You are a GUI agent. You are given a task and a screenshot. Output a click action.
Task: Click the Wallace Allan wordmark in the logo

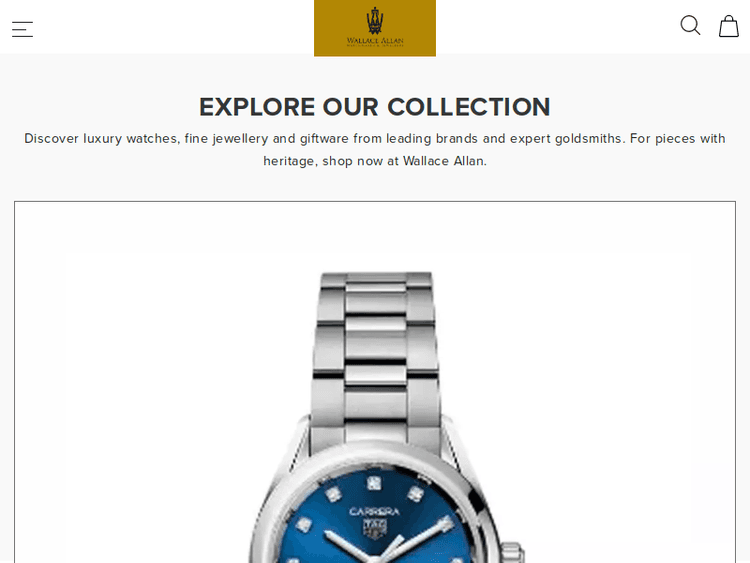(x=375, y=41)
